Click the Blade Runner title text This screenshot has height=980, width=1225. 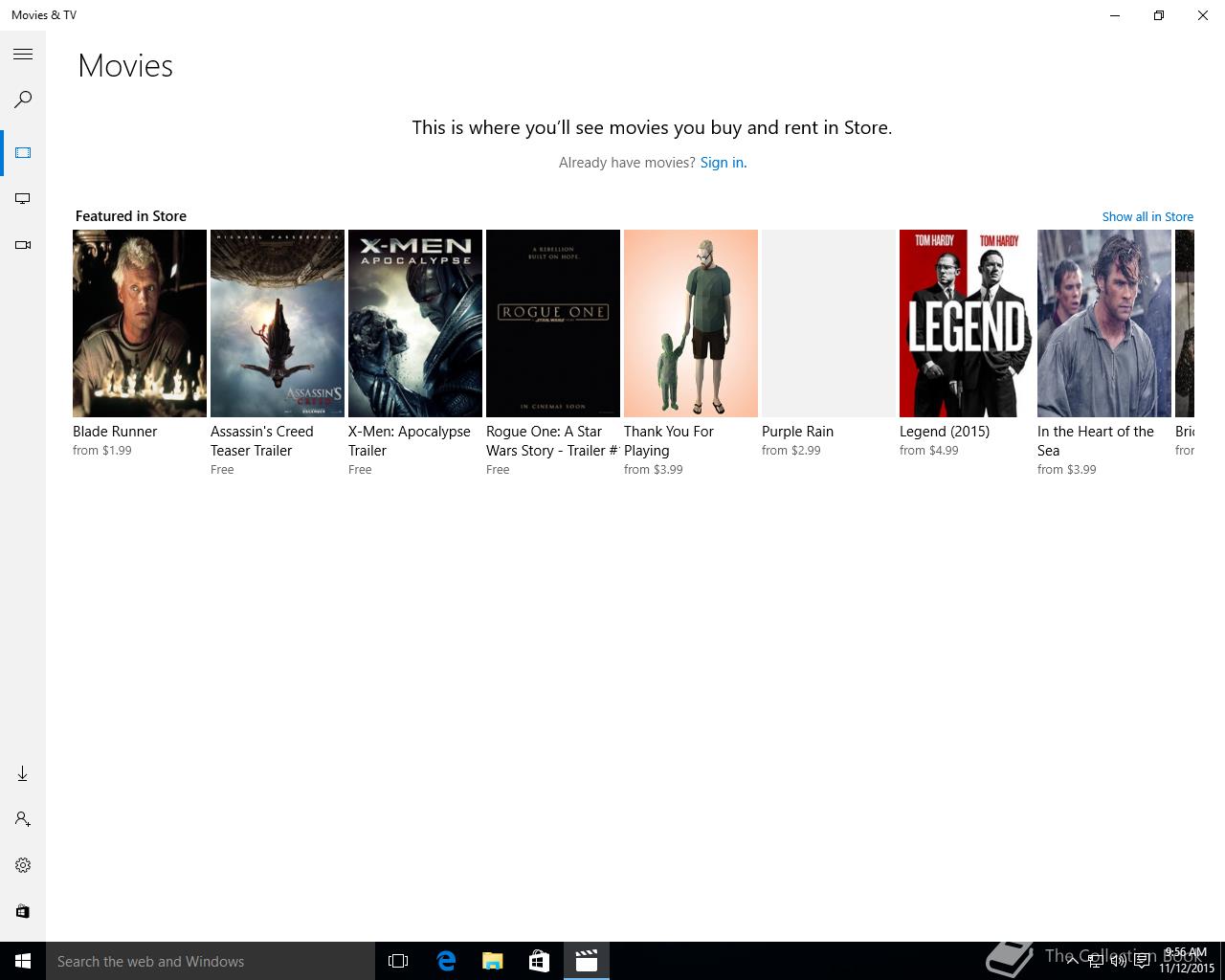(115, 432)
